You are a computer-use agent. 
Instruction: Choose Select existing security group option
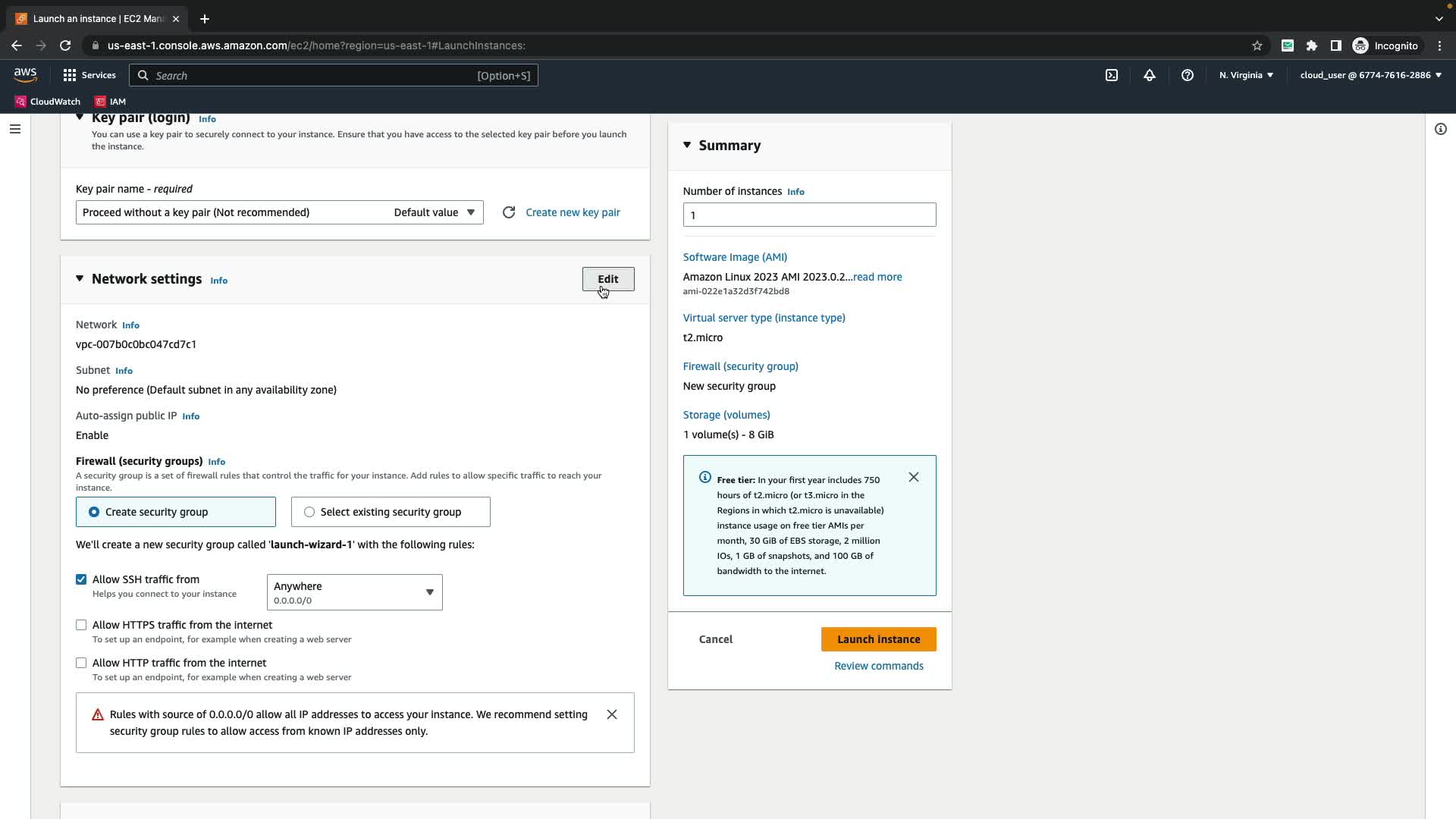(309, 512)
